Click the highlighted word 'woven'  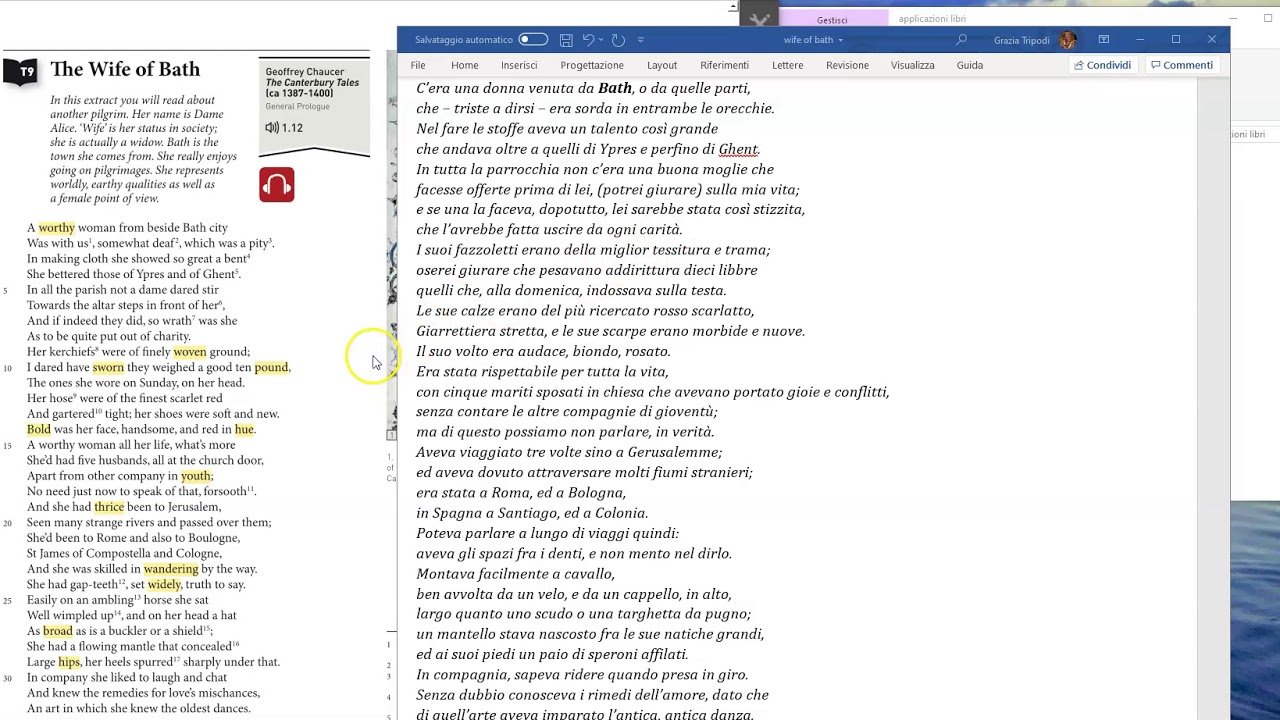pyautogui.click(x=190, y=352)
